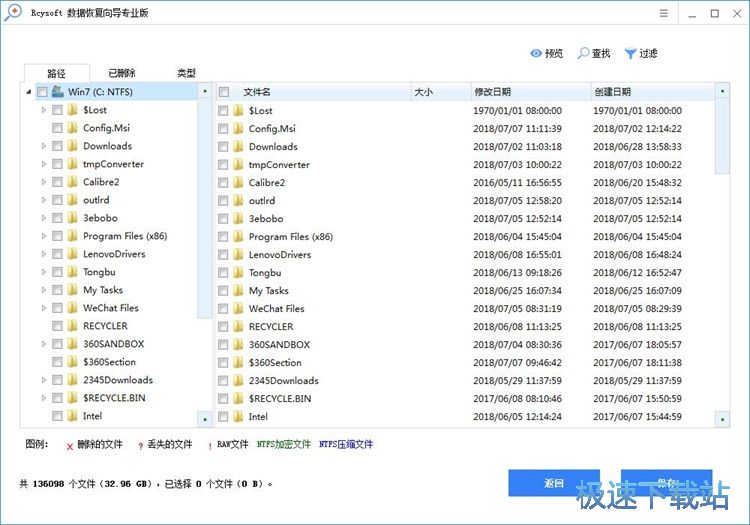Collapse the Win7 (C: NTFS) tree node
Viewport: 750px width, 525px height.
tap(29, 92)
